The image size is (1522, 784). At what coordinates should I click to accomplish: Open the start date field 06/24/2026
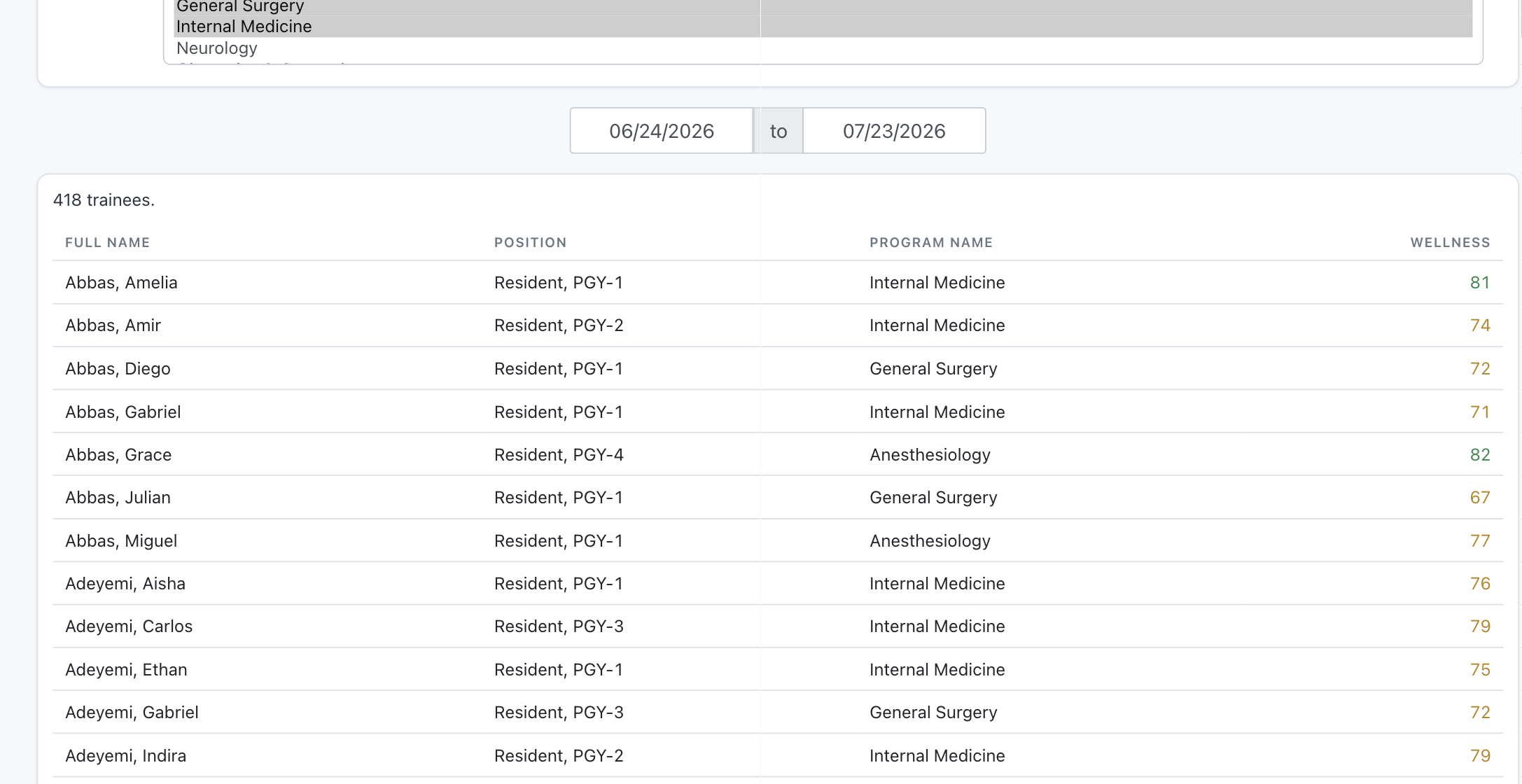[x=662, y=131]
